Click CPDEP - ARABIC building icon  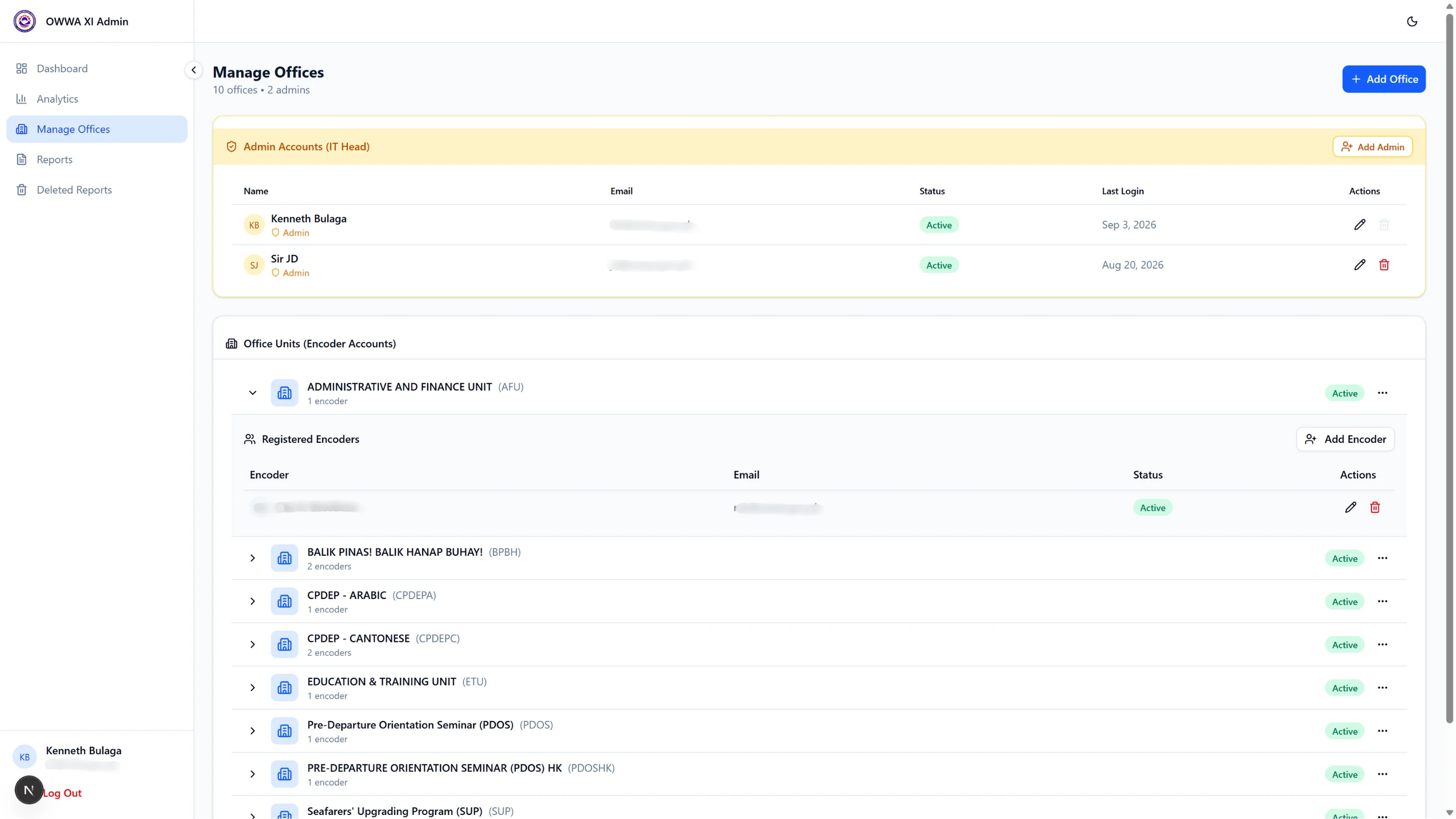[284, 602]
